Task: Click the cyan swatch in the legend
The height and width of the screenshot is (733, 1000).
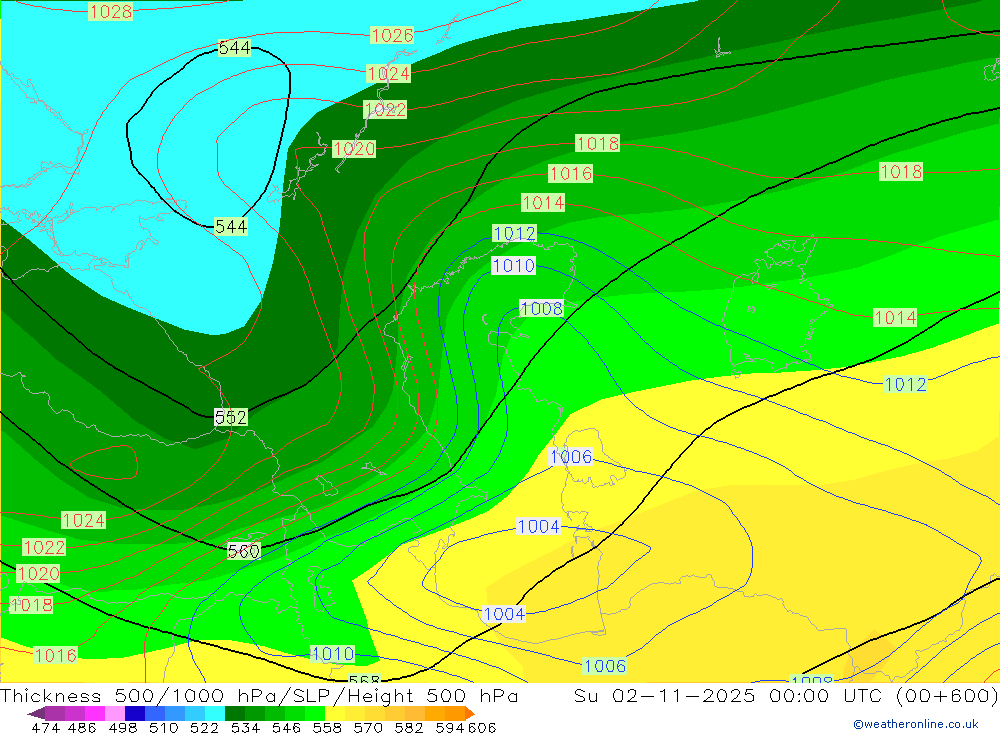Action: tap(215, 713)
